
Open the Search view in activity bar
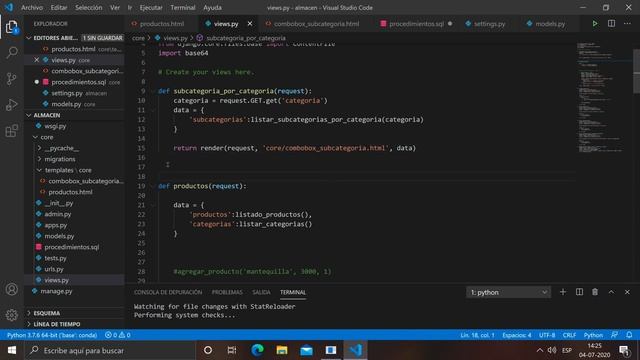click(12, 53)
